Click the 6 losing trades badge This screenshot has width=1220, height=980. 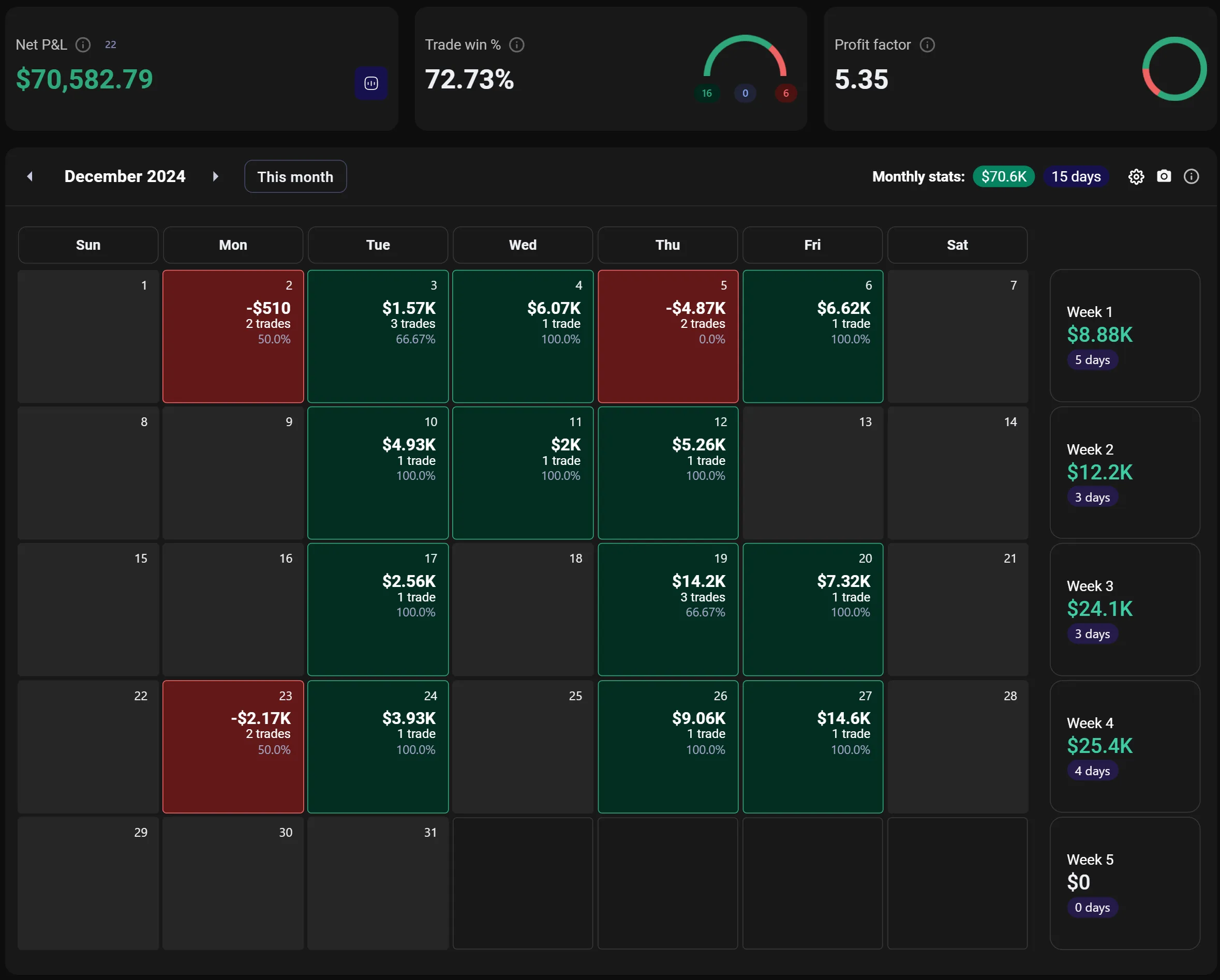[785, 93]
